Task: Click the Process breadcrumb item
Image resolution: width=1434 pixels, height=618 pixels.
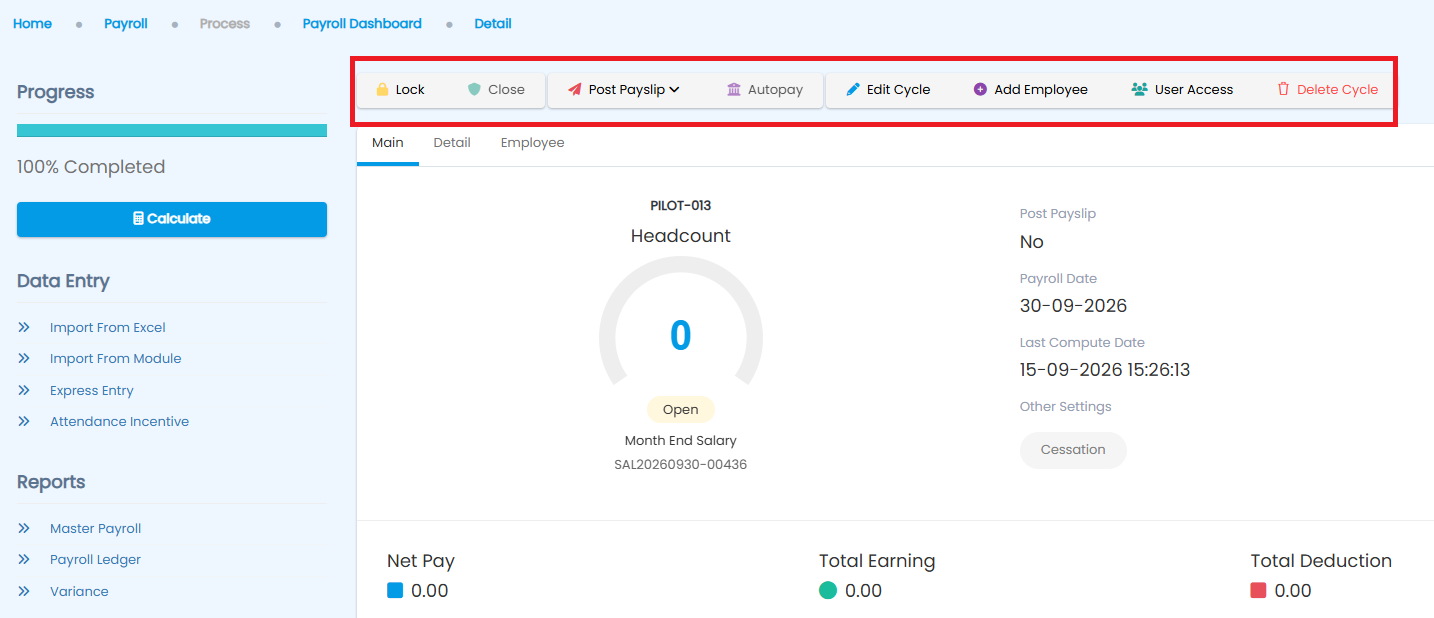Action: [x=225, y=23]
